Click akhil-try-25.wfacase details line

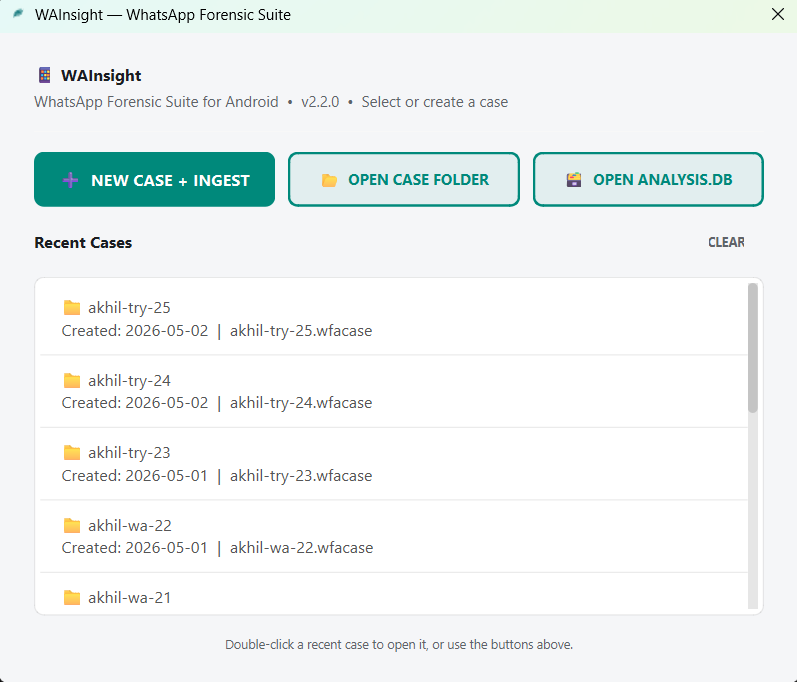tap(217, 331)
